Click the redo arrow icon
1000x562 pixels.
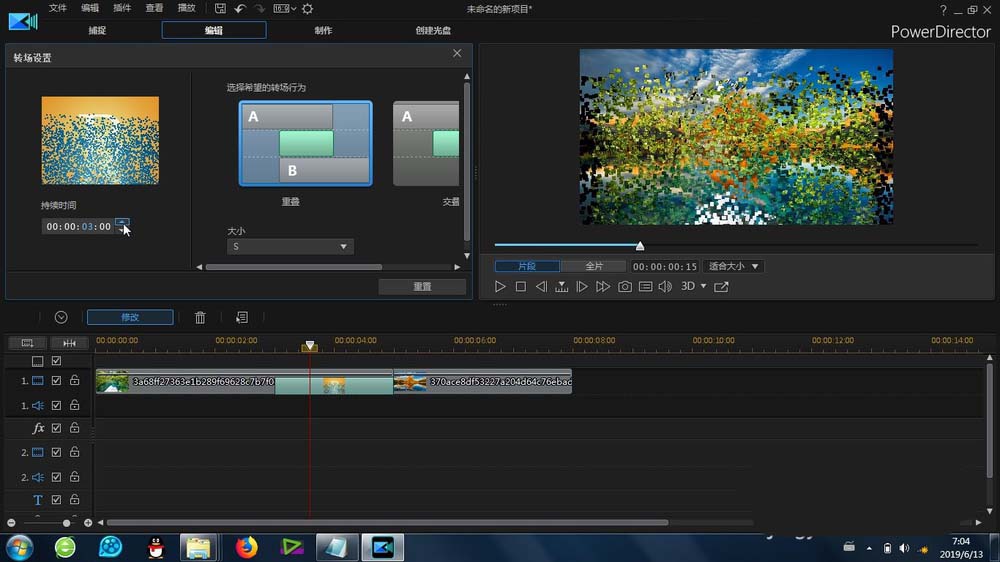pos(260,8)
